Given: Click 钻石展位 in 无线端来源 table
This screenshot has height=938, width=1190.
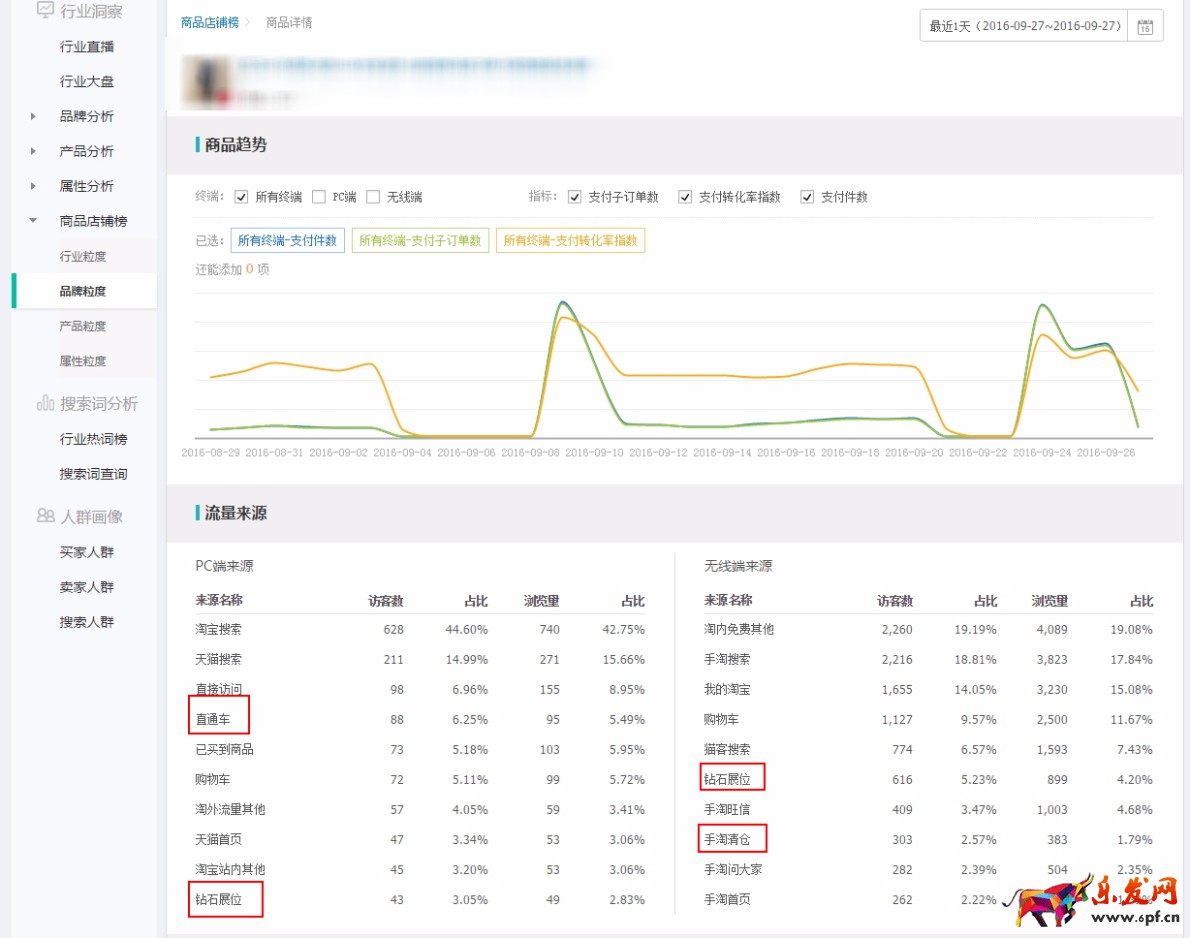Looking at the screenshot, I should [x=727, y=779].
